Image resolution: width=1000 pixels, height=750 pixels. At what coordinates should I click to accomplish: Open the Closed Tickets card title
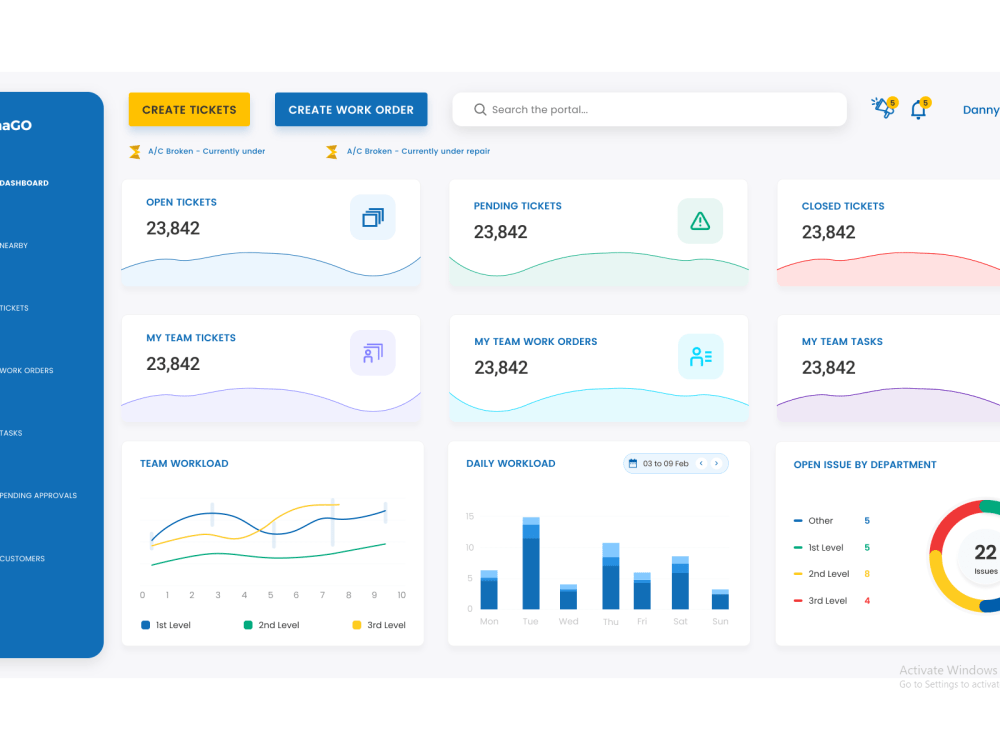click(x=843, y=206)
